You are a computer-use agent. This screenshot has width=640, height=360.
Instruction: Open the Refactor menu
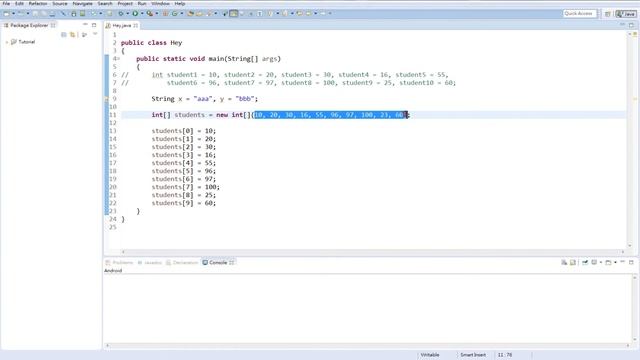coord(38,3)
